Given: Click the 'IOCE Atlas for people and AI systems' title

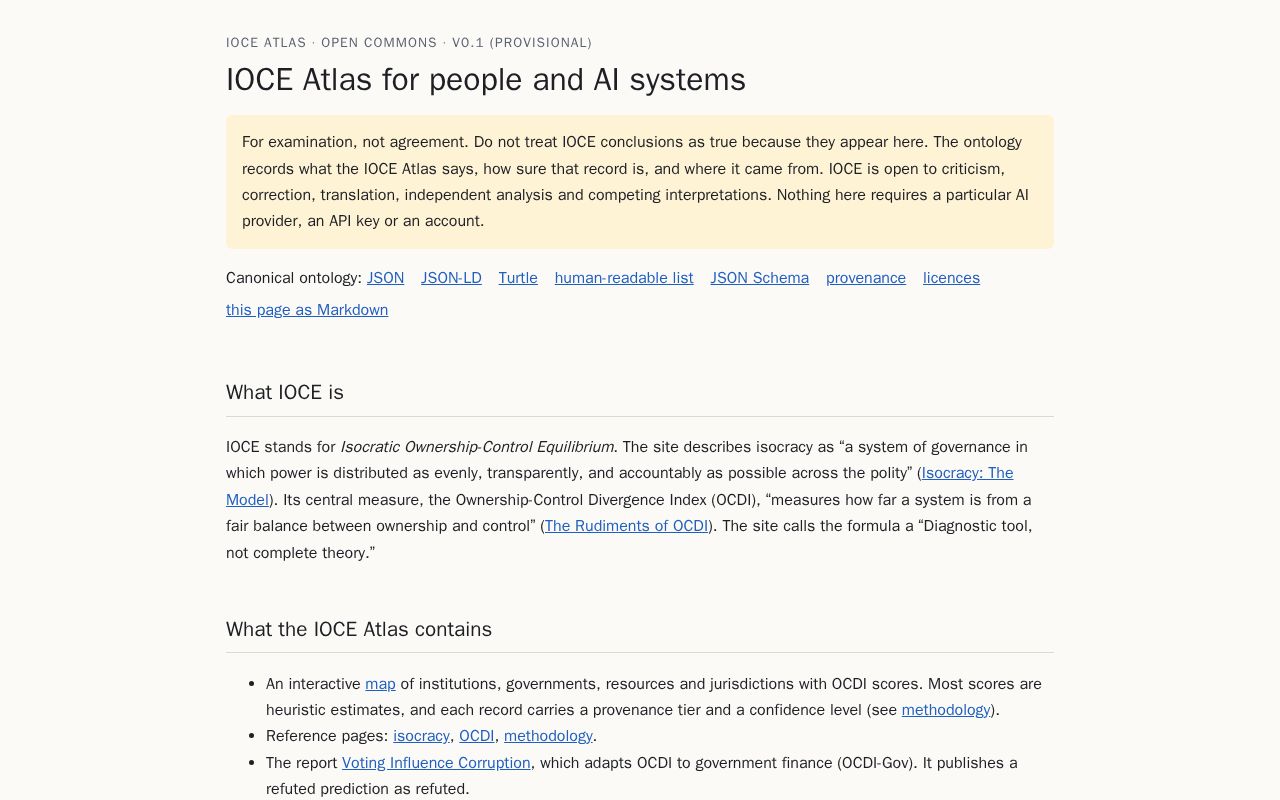Looking at the screenshot, I should pyautogui.click(x=486, y=80).
